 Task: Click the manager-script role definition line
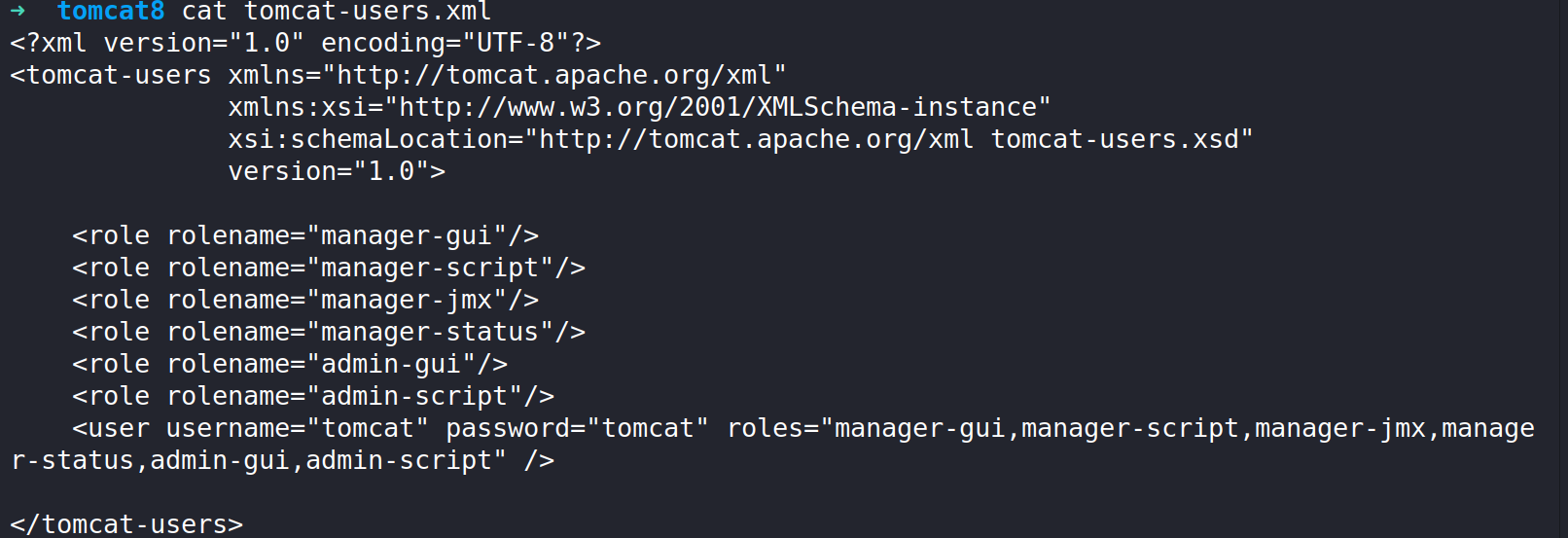329,269
